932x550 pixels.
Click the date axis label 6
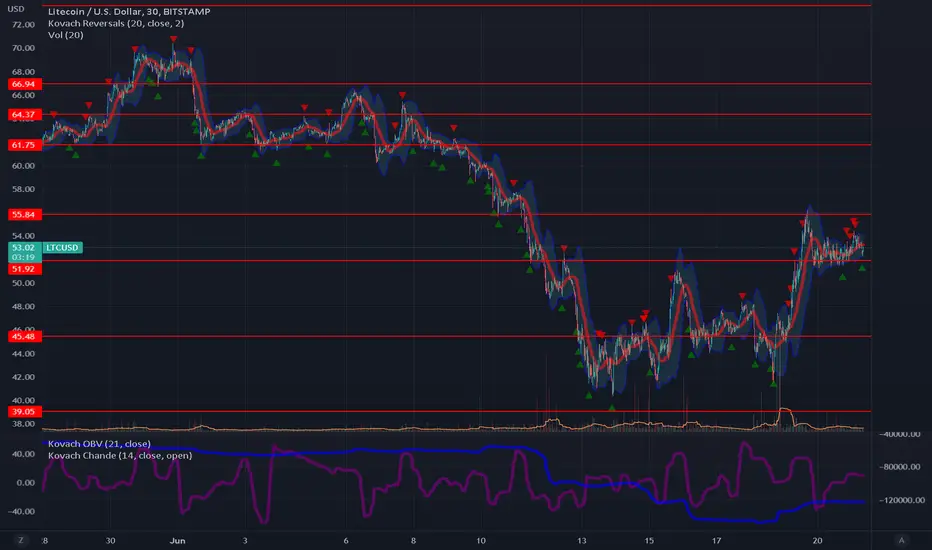(x=346, y=540)
